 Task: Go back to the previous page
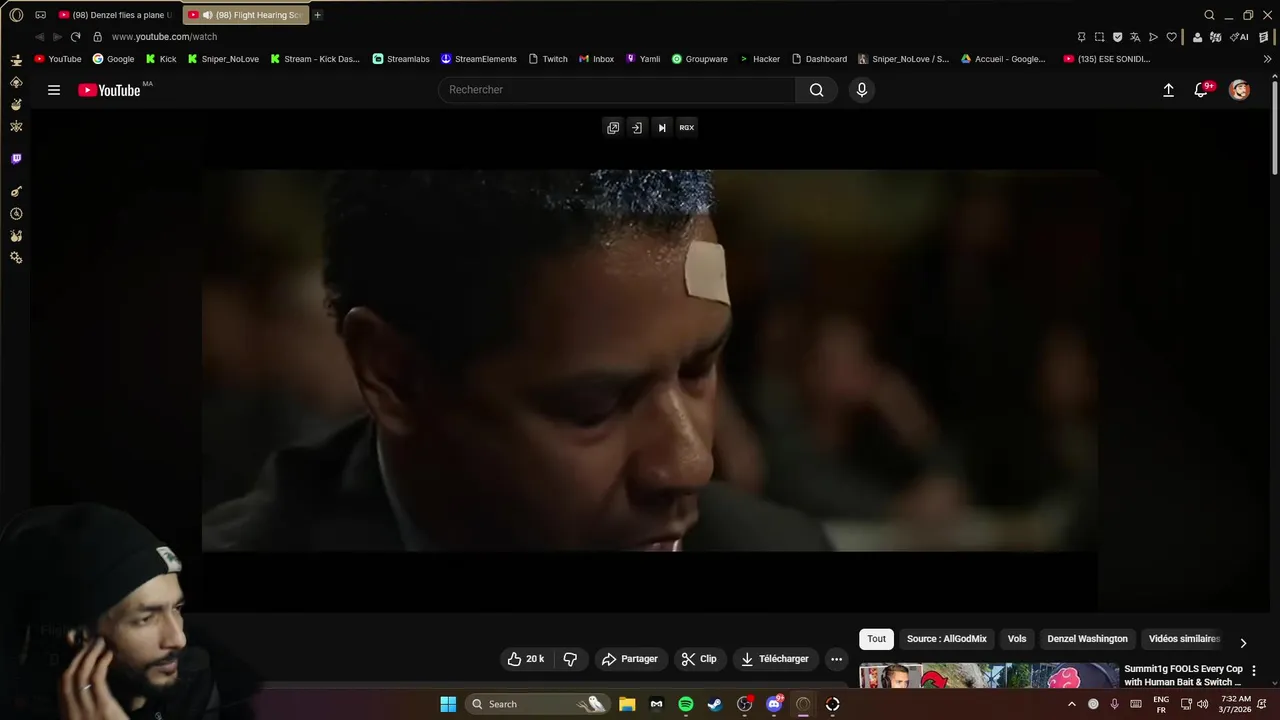click(x=40, y=37)
